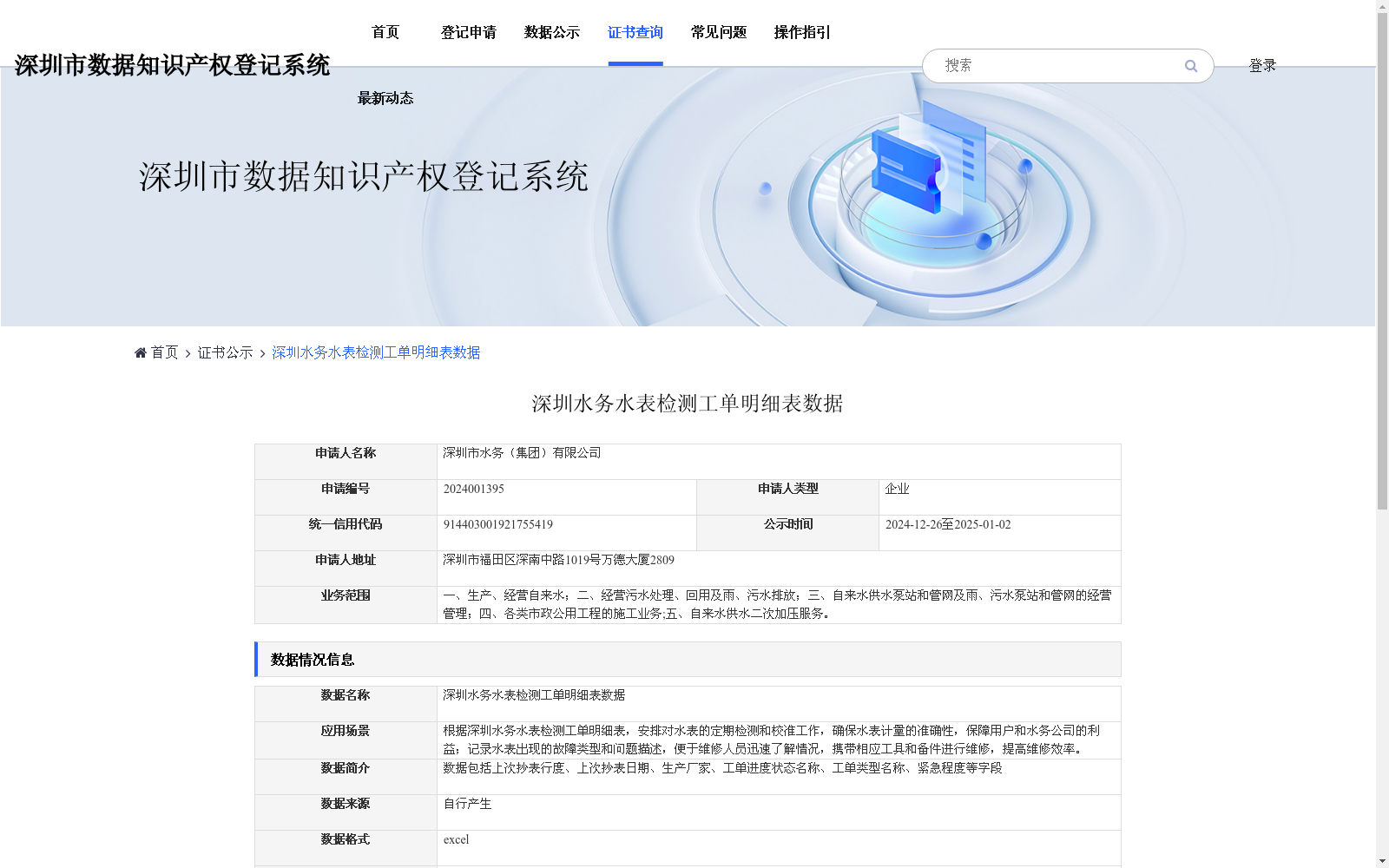Click the 首页 breadcrumb link
This screenshot has height=868, width=1389.
click(165, 352)
